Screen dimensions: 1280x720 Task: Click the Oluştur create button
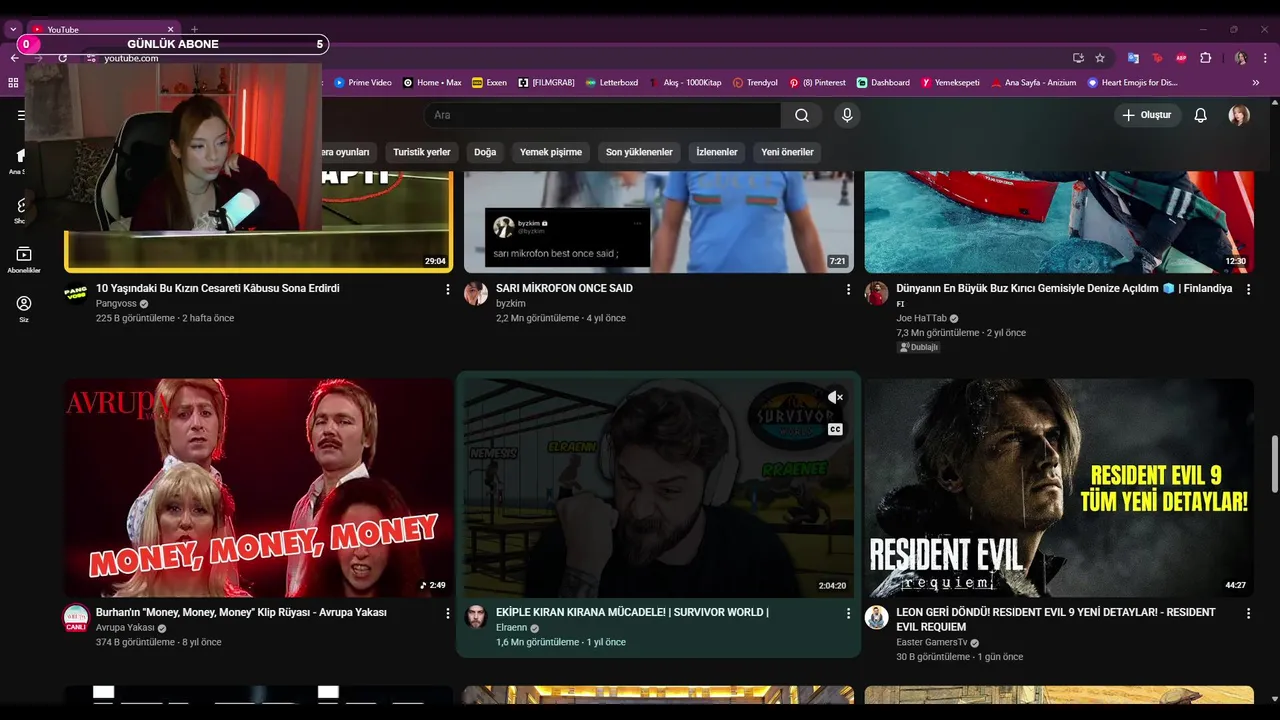click(x=1148, y=115)
